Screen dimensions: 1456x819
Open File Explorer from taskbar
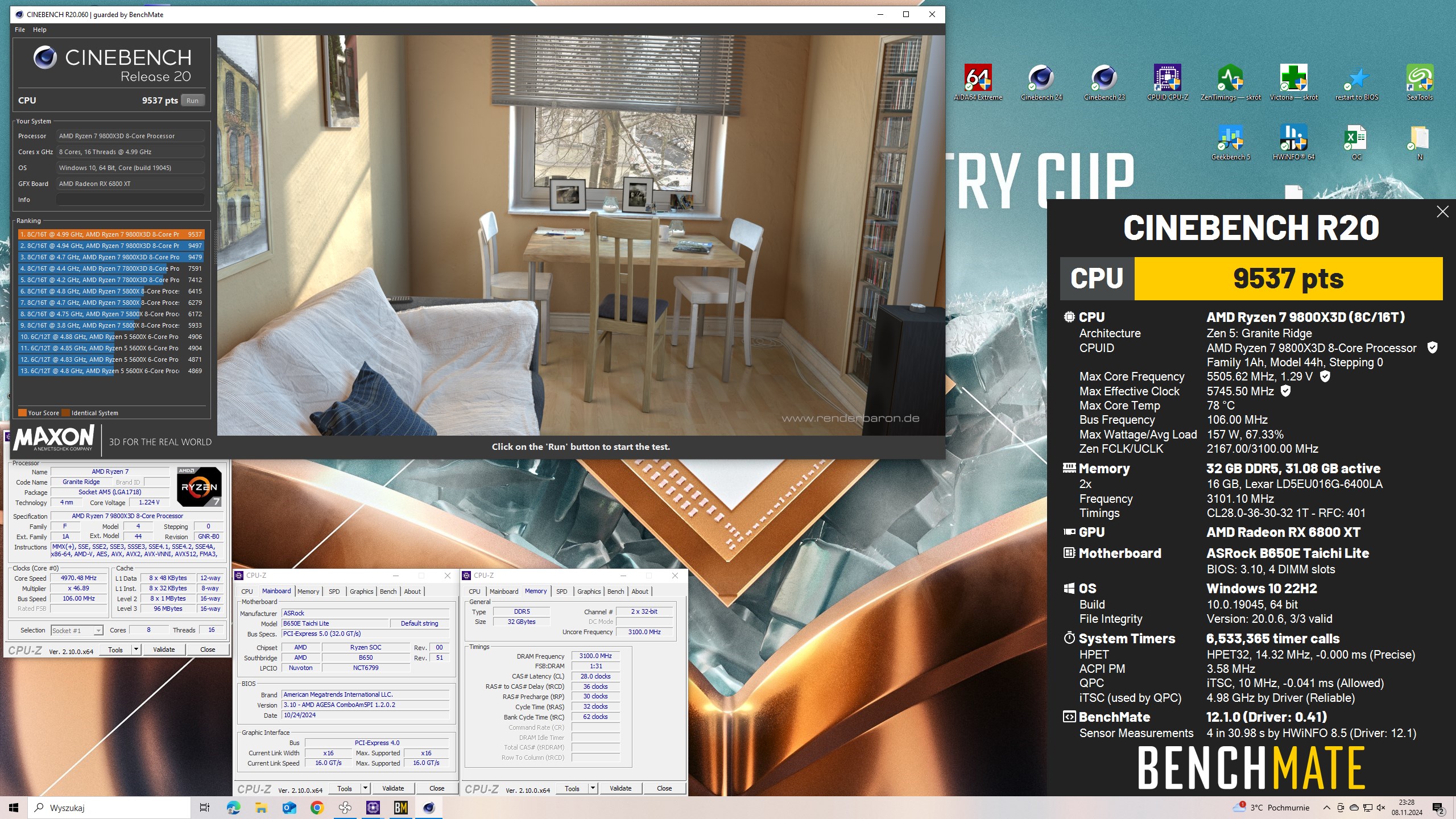[261, 808]
